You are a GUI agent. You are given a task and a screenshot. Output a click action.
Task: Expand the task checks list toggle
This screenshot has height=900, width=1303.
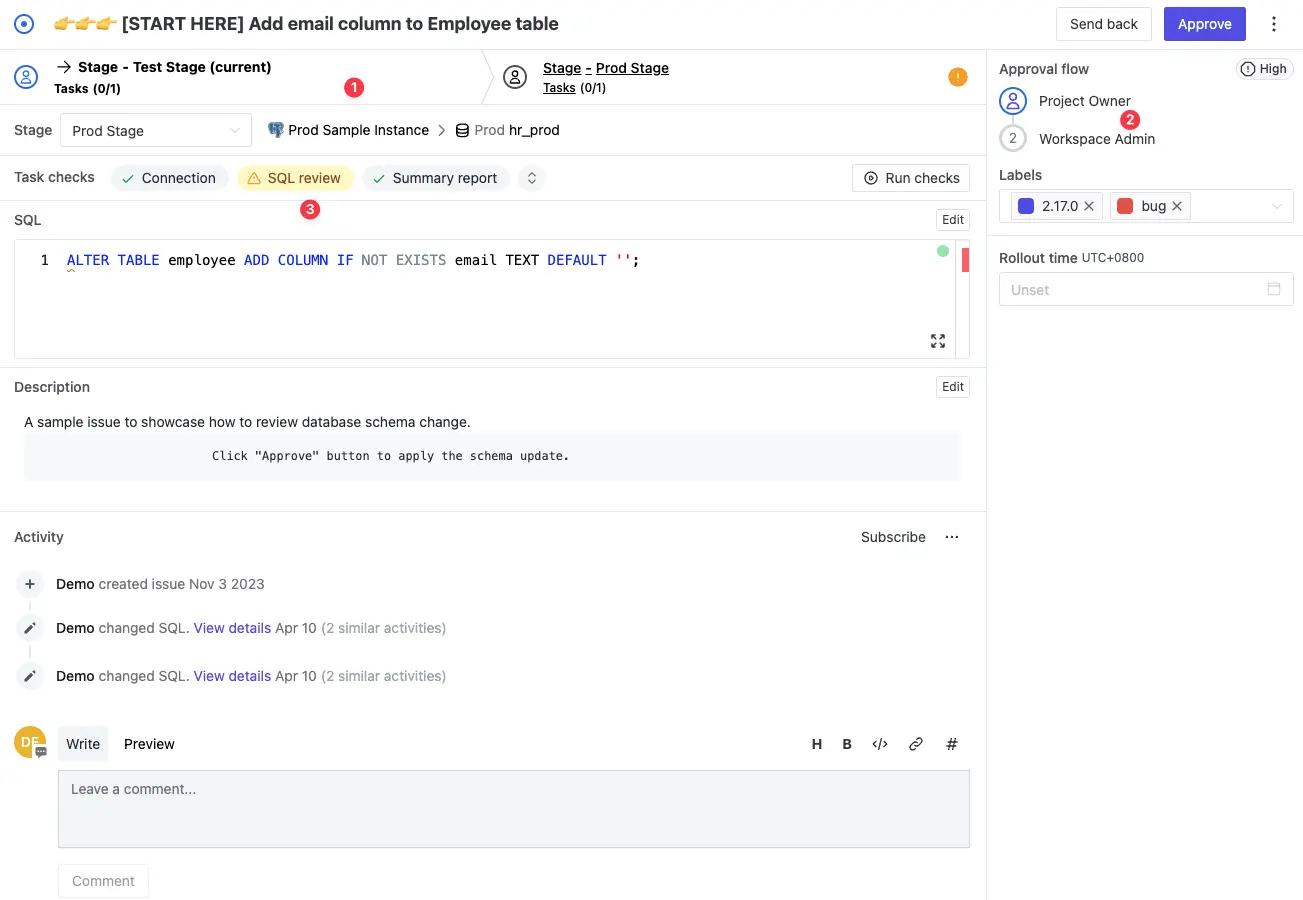click(532, 178)
